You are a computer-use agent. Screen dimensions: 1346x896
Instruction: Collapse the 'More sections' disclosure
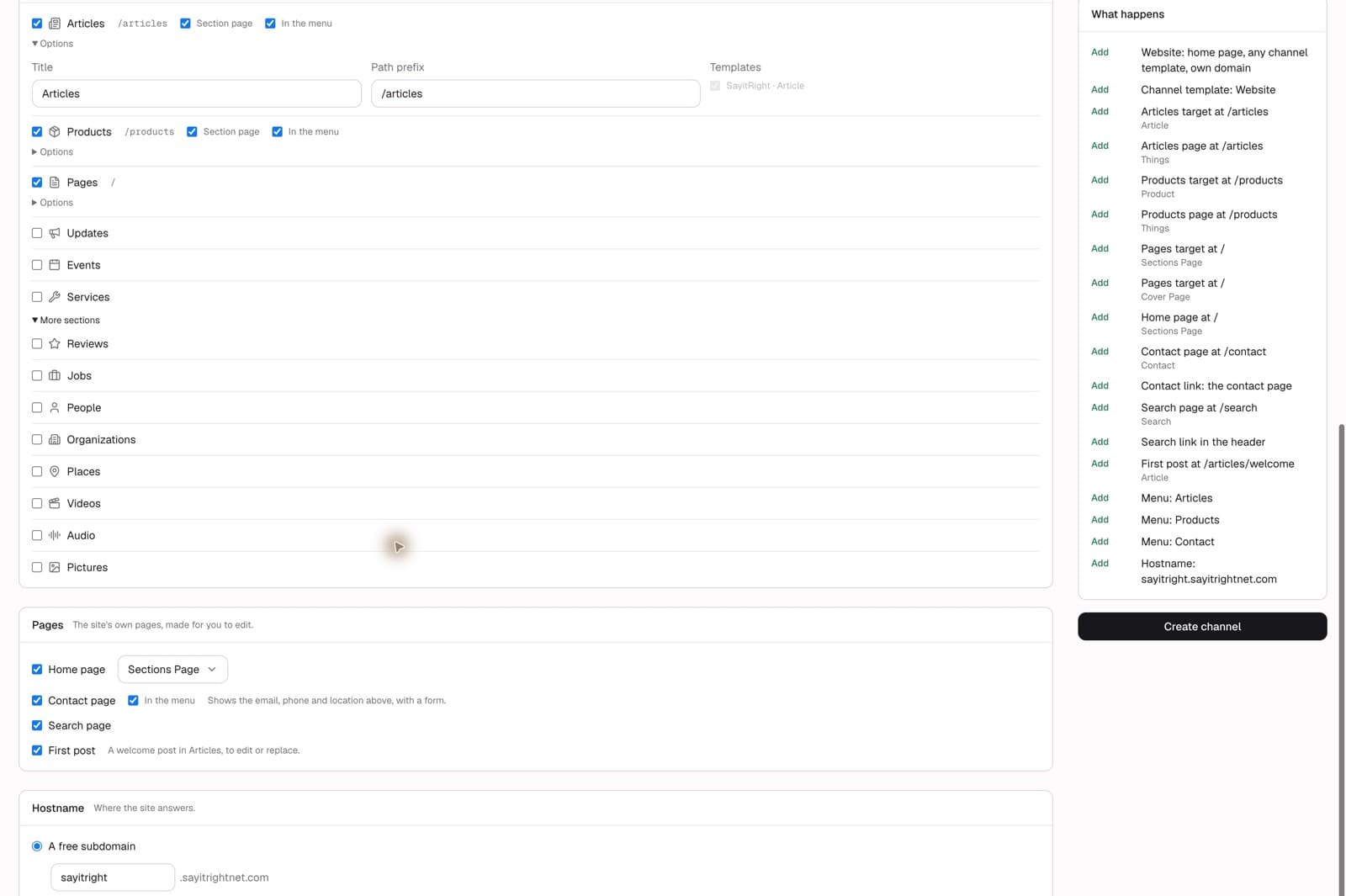tap(66, 321)
